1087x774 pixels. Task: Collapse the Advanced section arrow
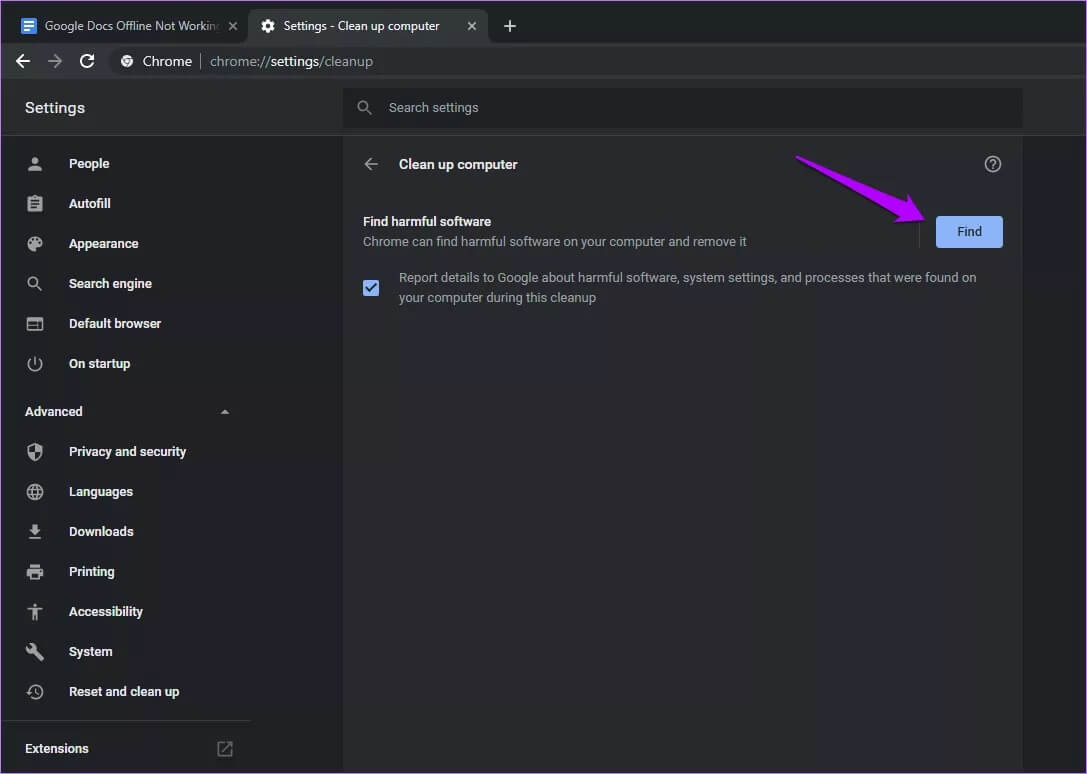(x=225, y=412)
